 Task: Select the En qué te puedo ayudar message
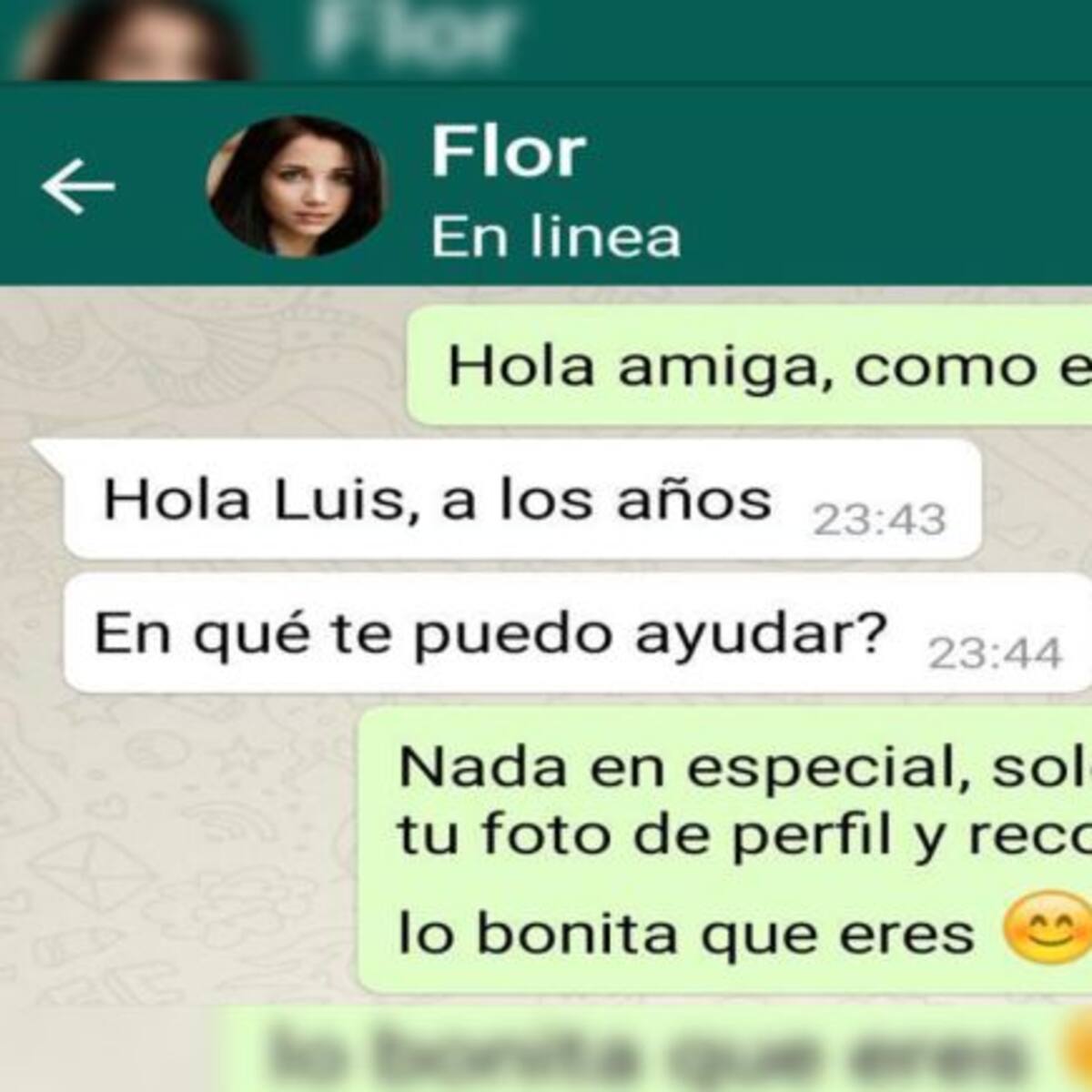coord(577,633)
